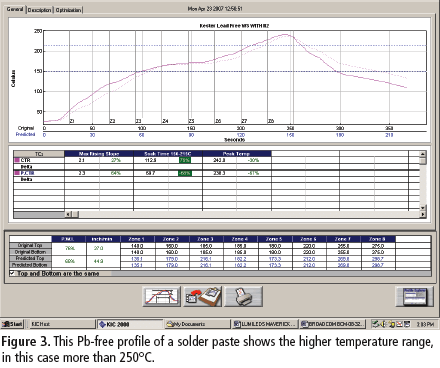Screen dimensions: 440x368
Task: Select the Original Bottom row label
Action: (30, 252)
